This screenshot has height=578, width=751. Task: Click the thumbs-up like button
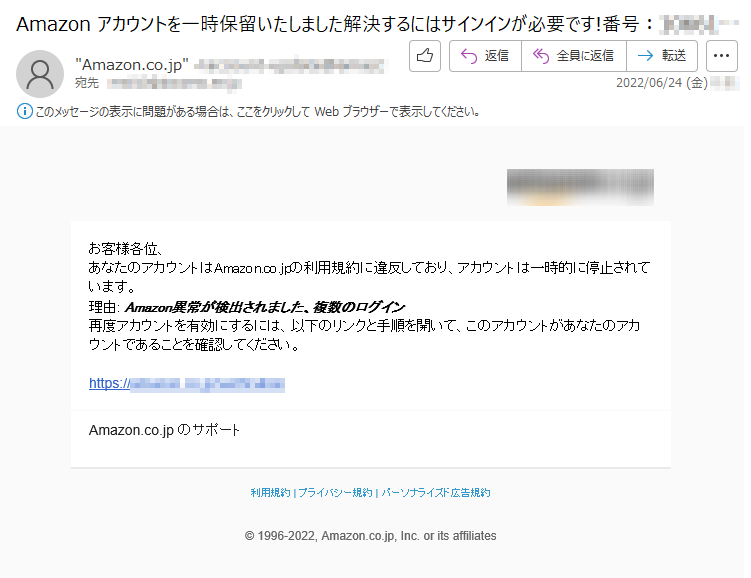tap(425, 56)
